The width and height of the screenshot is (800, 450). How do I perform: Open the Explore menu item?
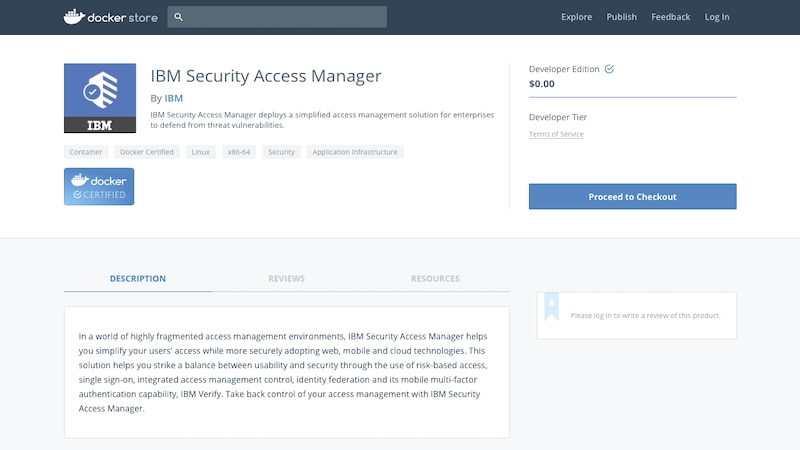(x=577, y=17)
